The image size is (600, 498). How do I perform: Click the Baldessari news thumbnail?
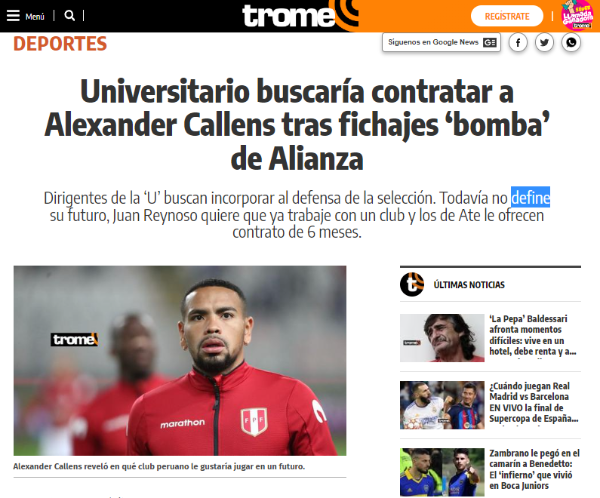click(442, 338)
